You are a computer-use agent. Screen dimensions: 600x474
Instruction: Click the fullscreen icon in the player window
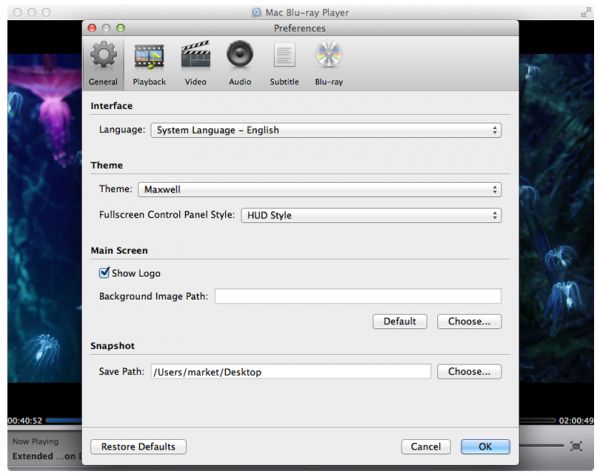coord(576,446)
